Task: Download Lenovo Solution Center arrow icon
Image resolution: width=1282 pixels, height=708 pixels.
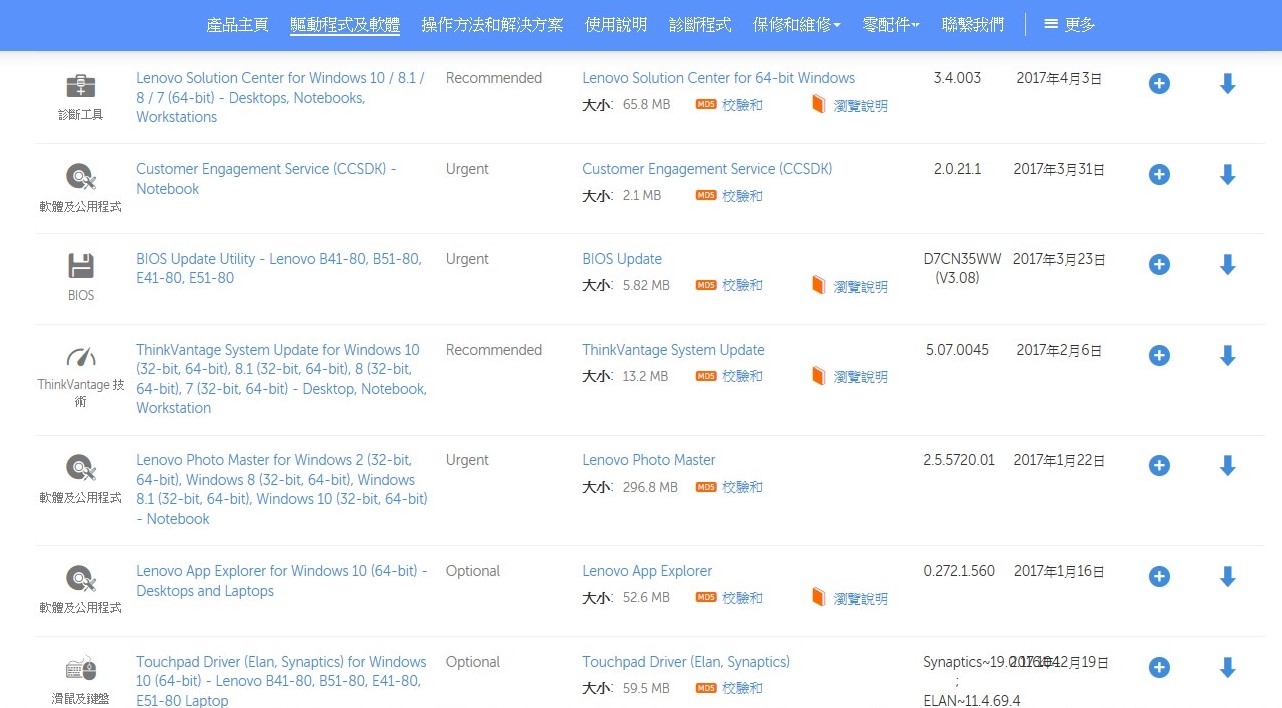Action: [1228, 84]
